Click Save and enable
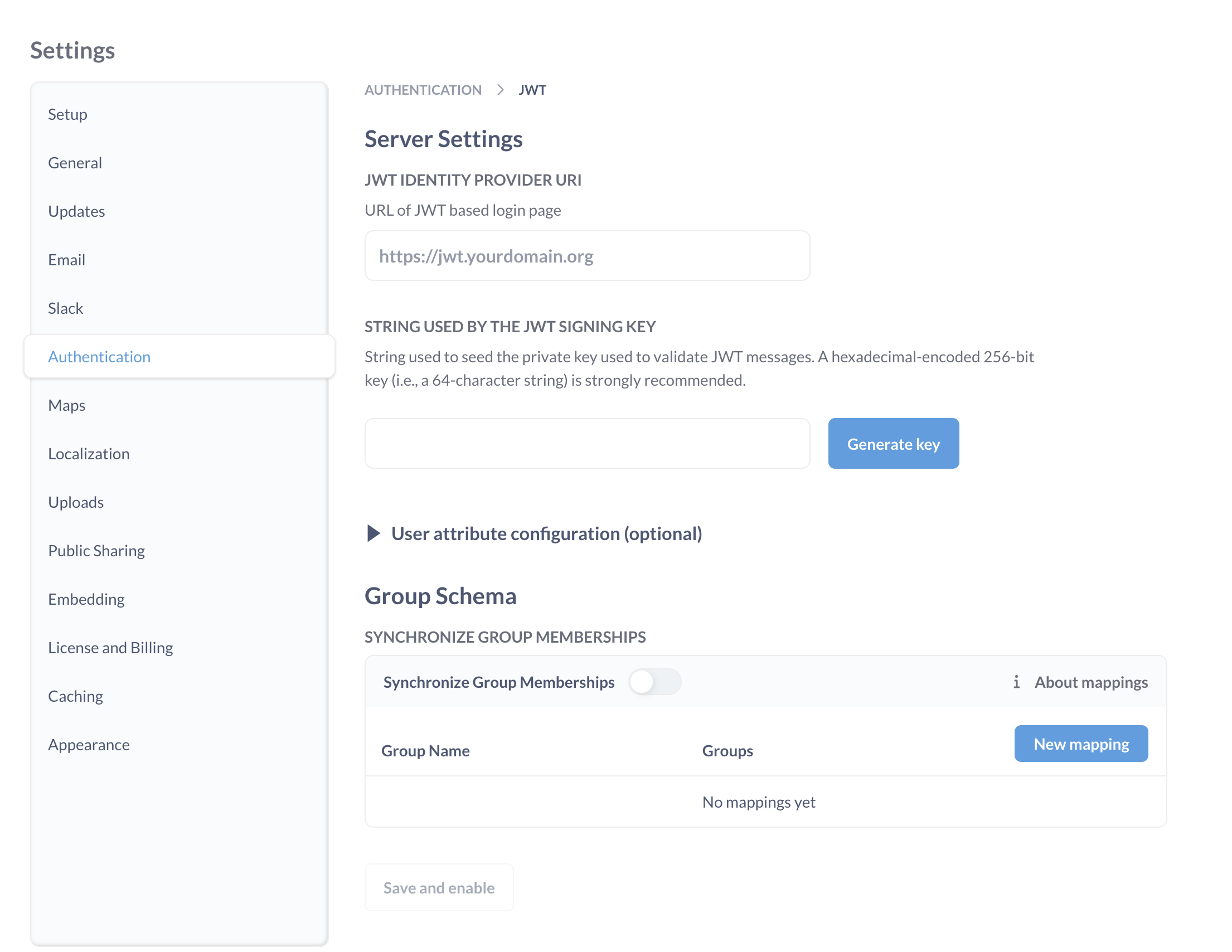The width and height of the screenshot is (1232, 952). pyautogui.click(x=439, y=887)
